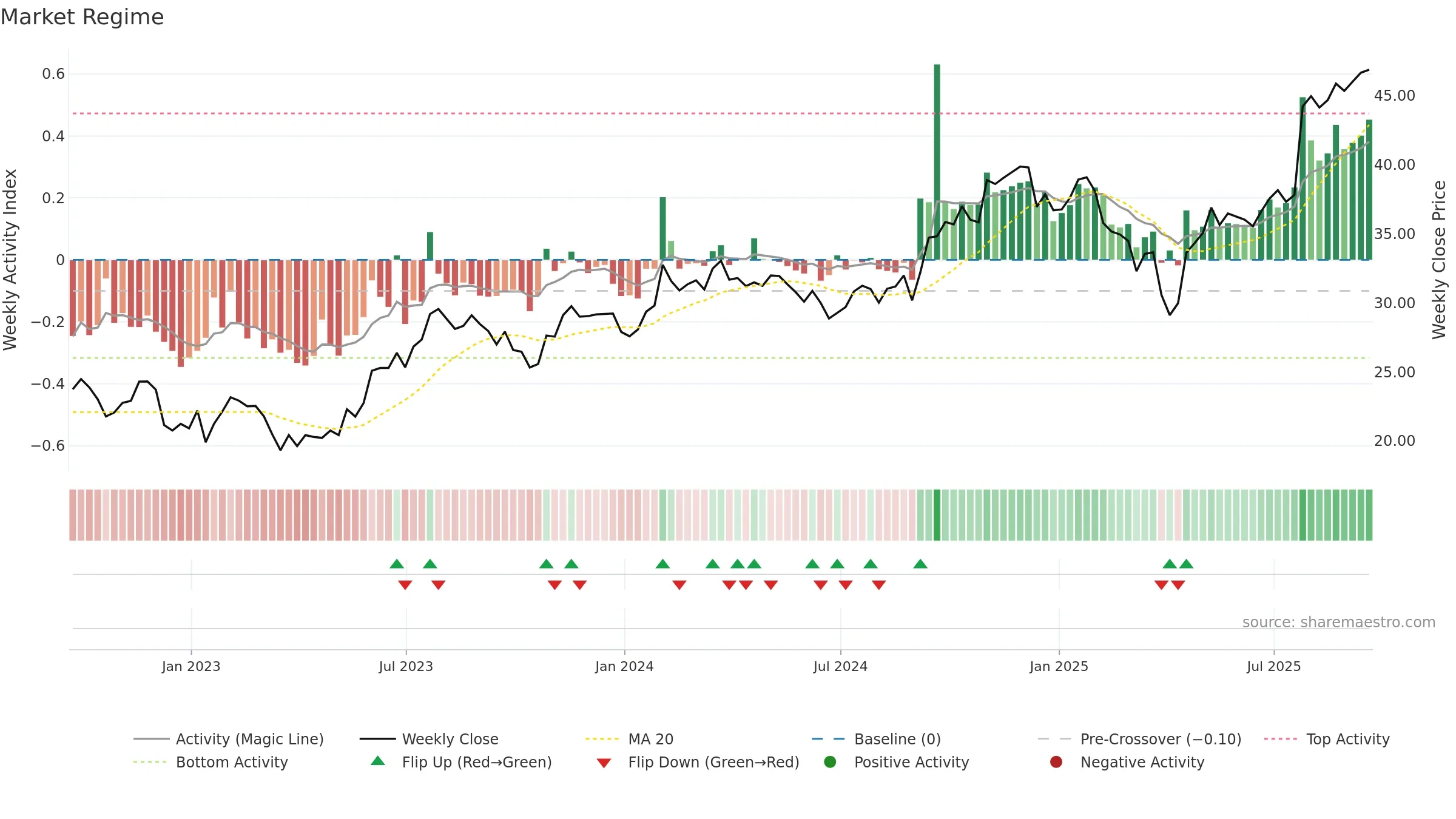Click the flip-up marker just after Jan 2024

point(662,564)
